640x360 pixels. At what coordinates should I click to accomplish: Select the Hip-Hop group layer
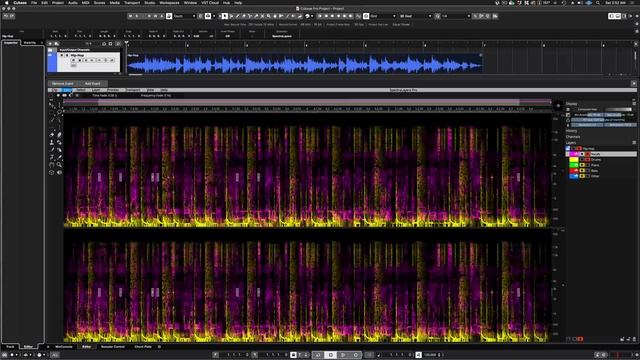tap(589, 149)
